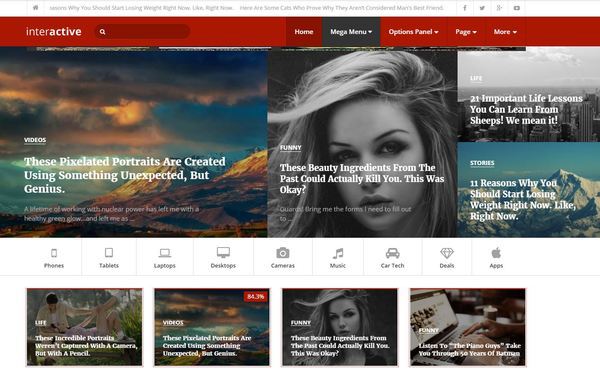The image size is (600, 376).
Task: Open the Twitter social icon
Action: click(x=482, y=8)
